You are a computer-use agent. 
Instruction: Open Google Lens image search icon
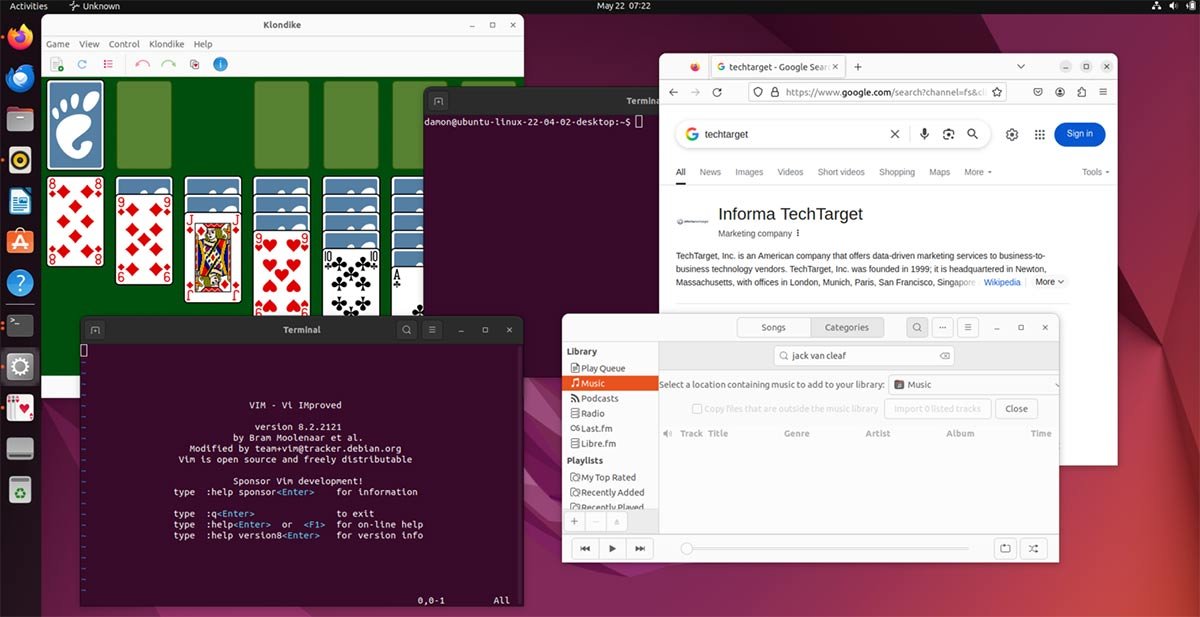948,134
